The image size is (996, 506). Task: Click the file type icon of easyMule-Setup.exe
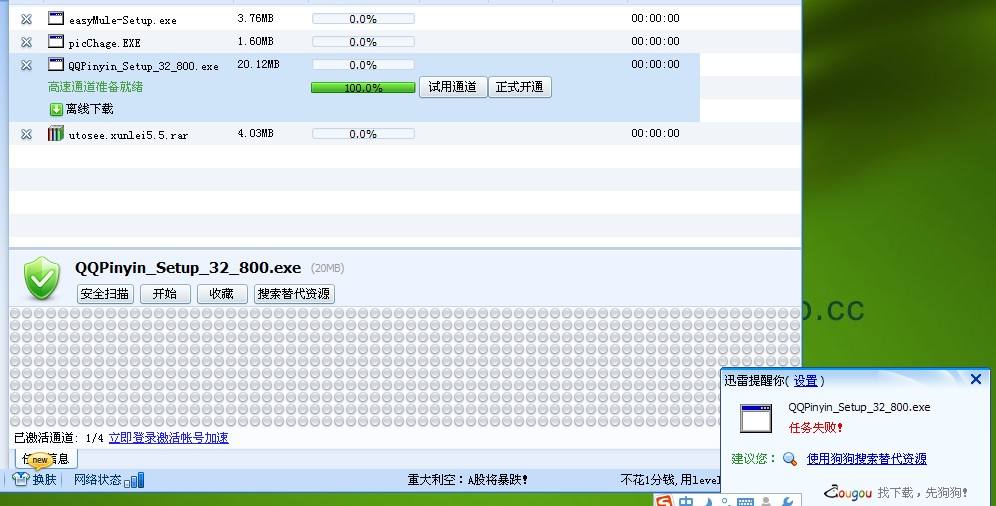point(56,18)
